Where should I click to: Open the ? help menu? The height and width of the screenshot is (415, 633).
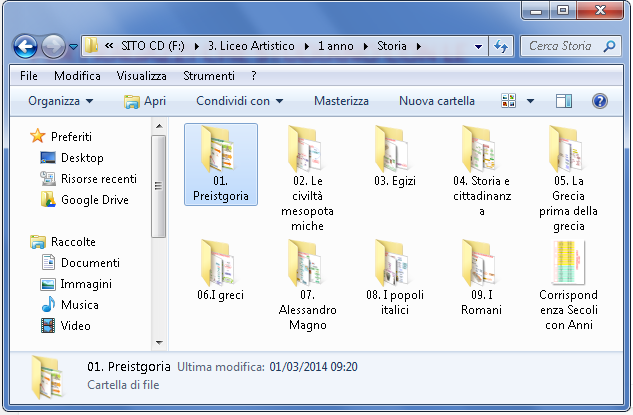(254, 75)
